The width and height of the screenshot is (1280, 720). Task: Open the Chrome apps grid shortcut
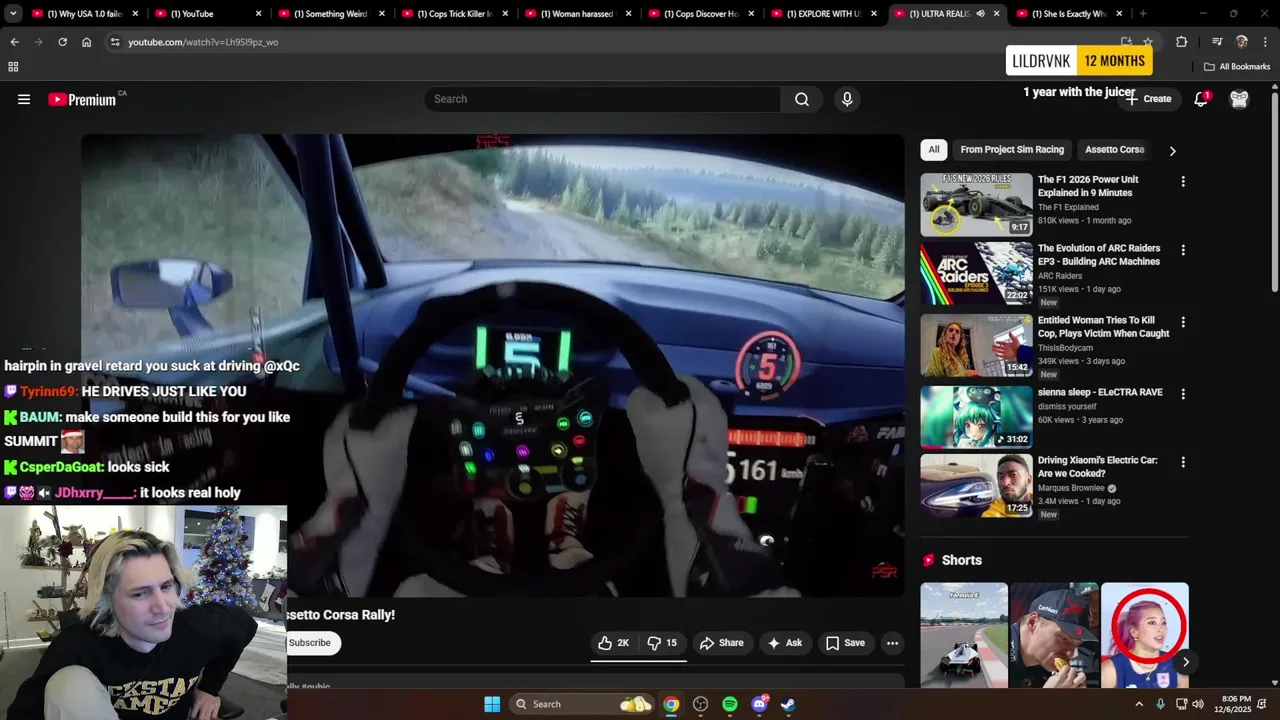[13, 67]
